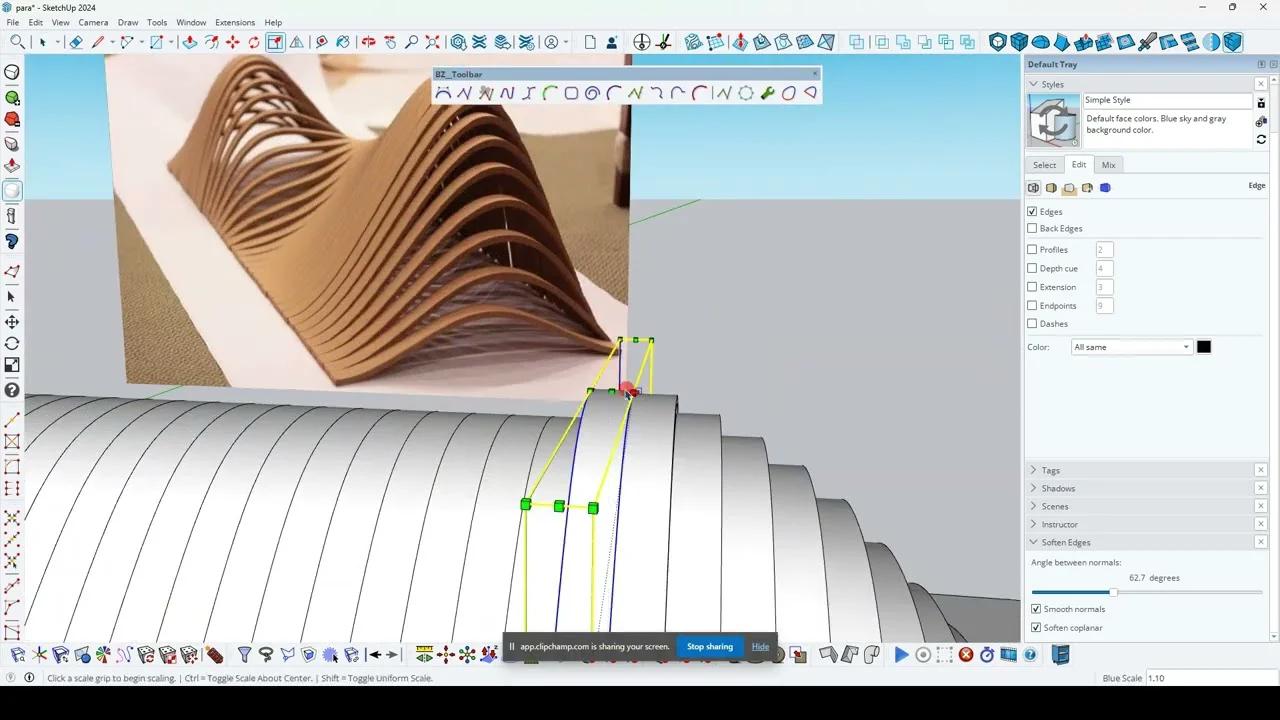Collapse the Soften Edges panel
This screenshot has width=1280, height=720.
(1033, 542)
